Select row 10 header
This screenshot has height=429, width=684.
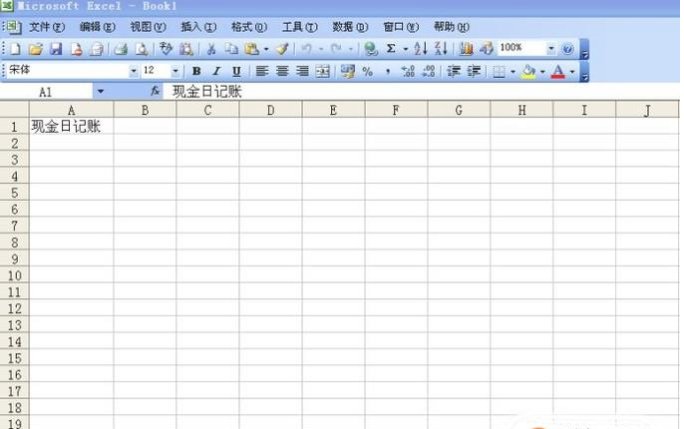[14, 275]
